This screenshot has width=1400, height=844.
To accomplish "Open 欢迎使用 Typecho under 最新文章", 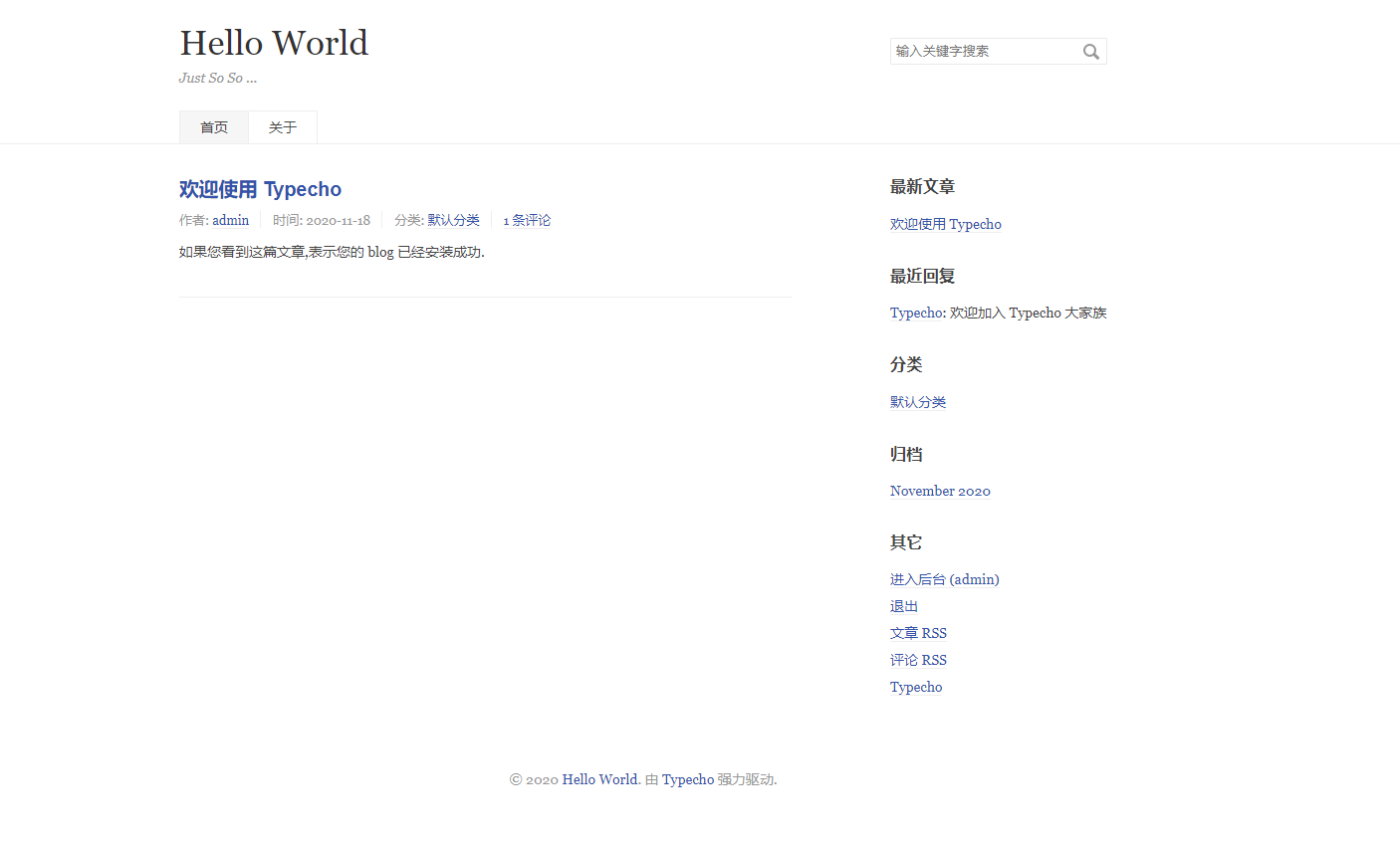I will coord(946,224).
